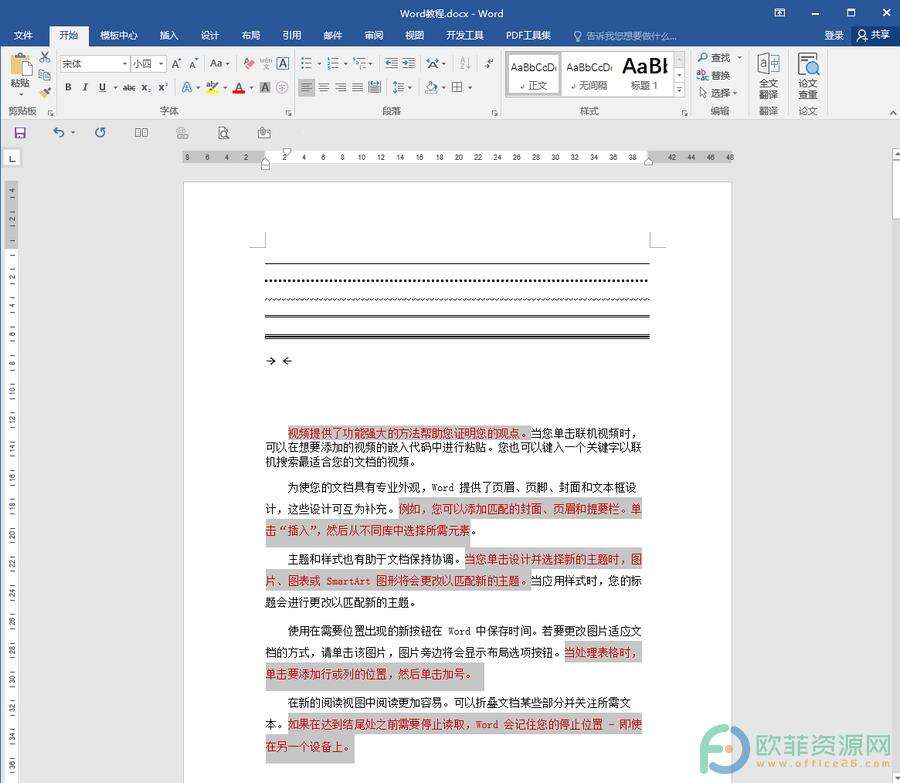The image size is (900, 783).
Task: Open the bullet list dropdown arrow
Action: tap(319, 64)
